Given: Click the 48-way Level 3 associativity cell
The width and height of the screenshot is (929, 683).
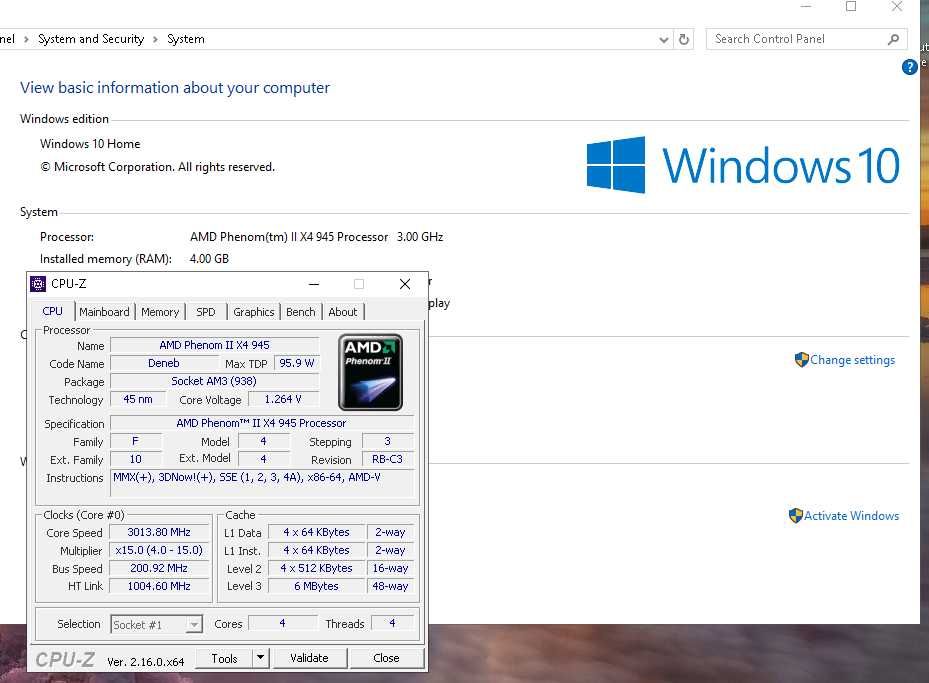Looking at the screenshot, I should [x=390, y=586].
